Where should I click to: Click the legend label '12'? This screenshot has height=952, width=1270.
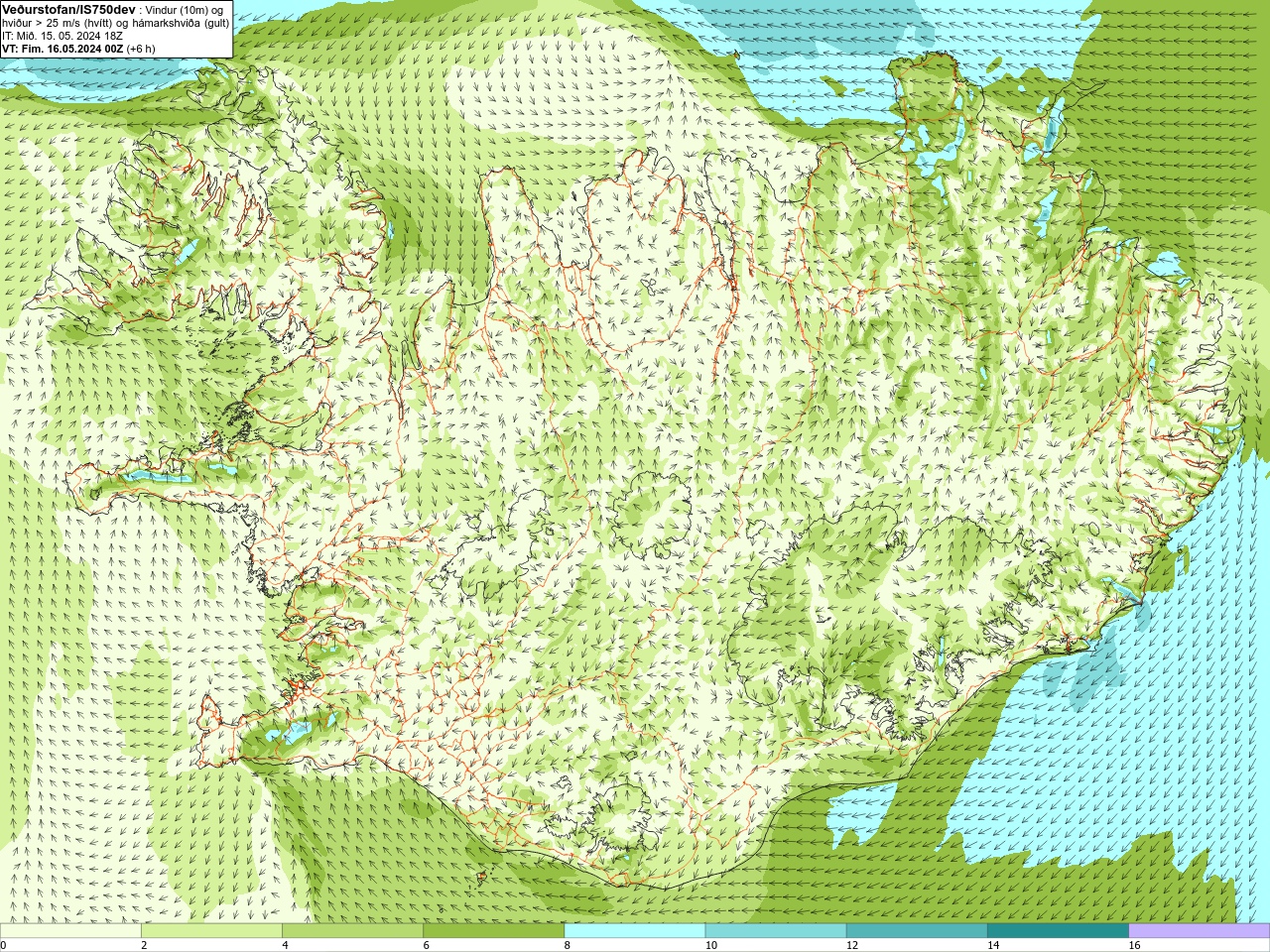(851, 945)
